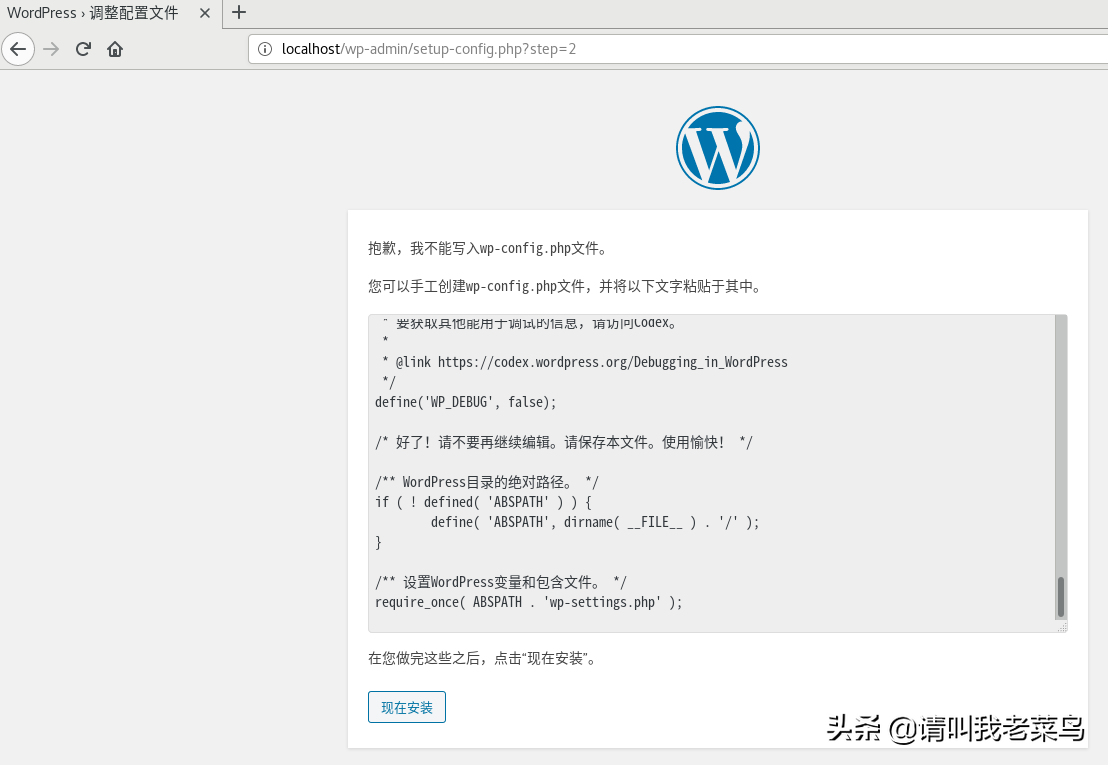Viewport: 1108px width, 765px height.
Task: Click the WordPress logo
Action: (717, 148)
